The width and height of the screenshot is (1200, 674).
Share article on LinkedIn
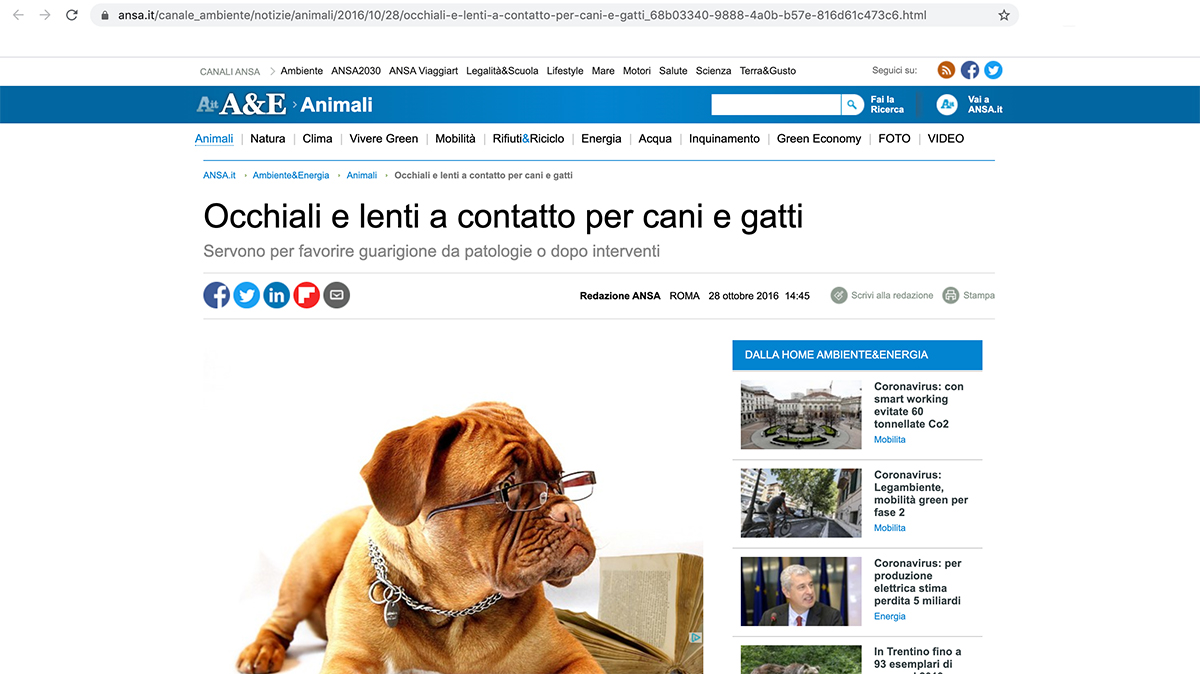pos(276,295)
